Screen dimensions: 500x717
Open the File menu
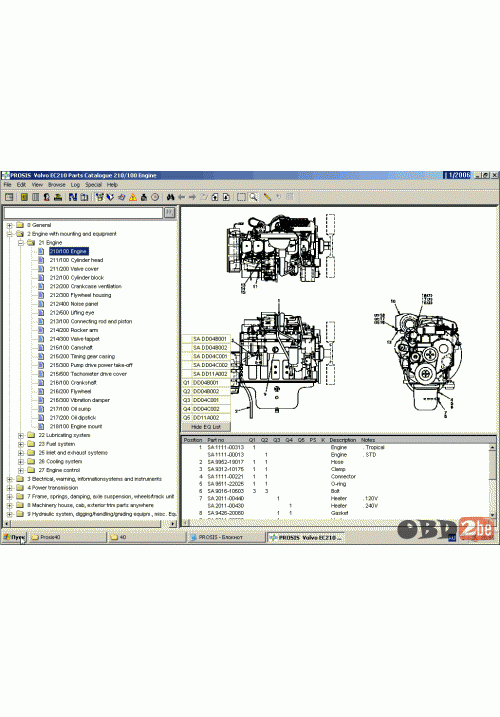[x=7, y=185]
